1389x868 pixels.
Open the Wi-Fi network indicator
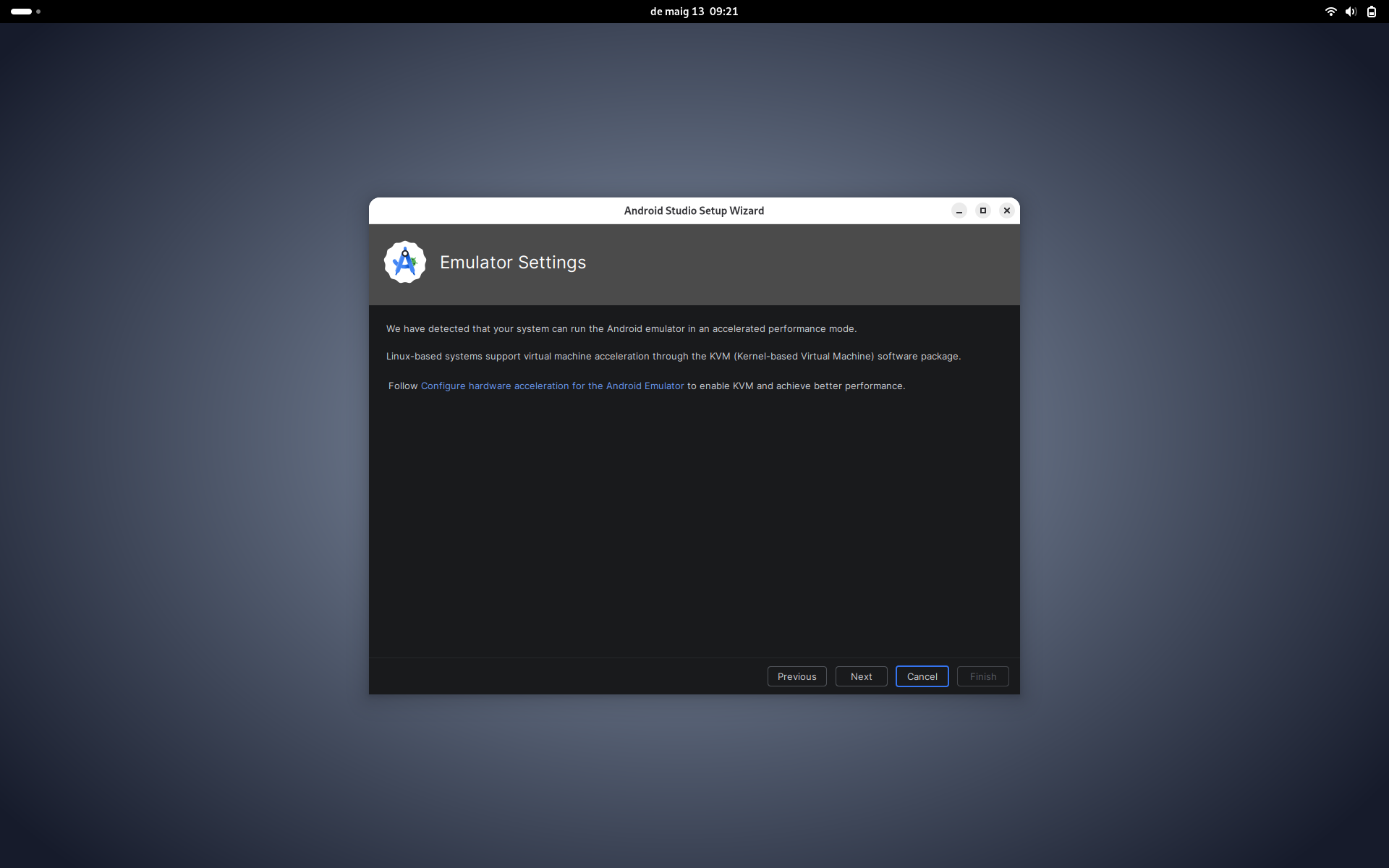pyautogui.click(x=1330, y=12)
